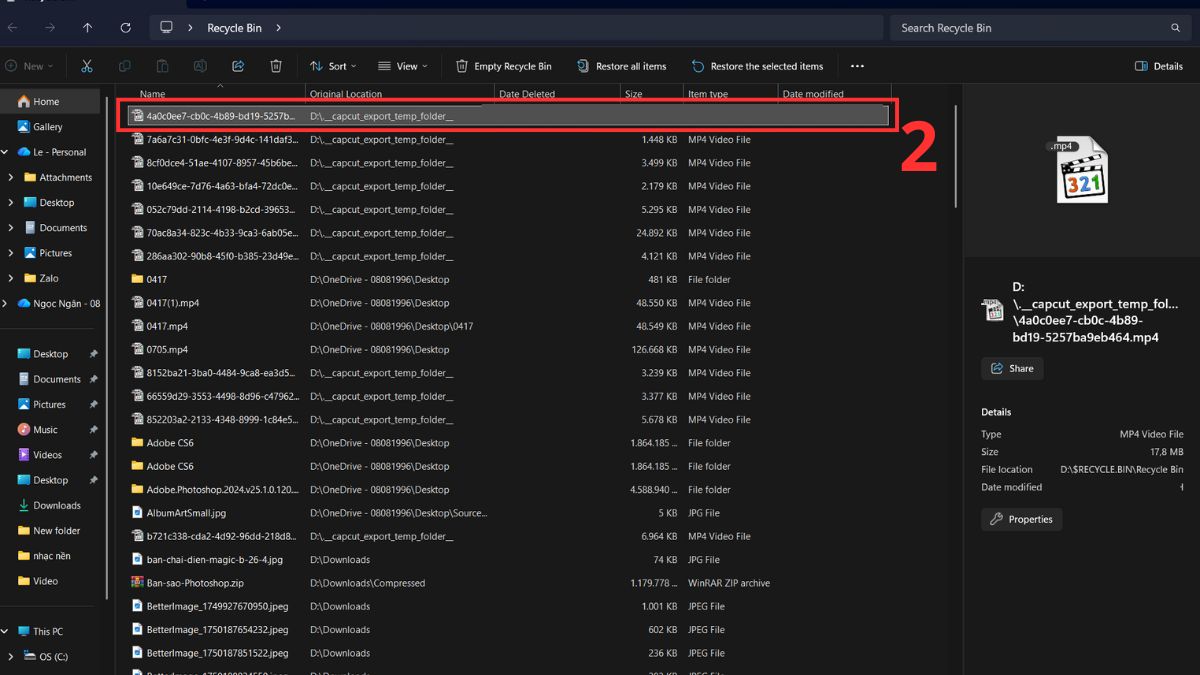This screenshot has height=675, width=1200.
Task: Click the search magnifier icon
Action: [1175, 28]
